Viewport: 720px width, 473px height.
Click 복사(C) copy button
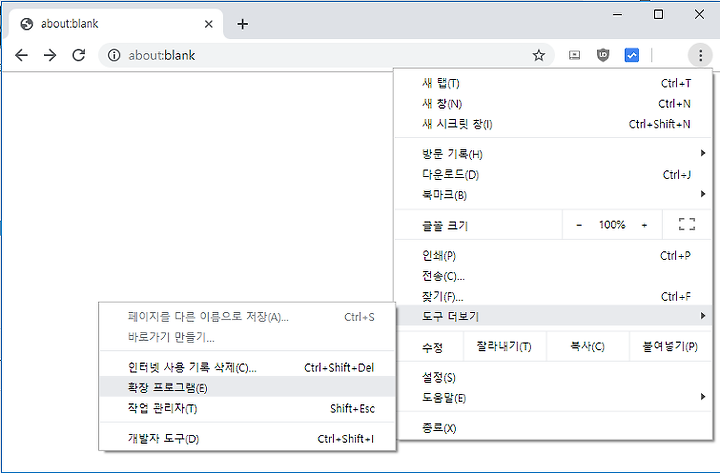coord(587,346)
